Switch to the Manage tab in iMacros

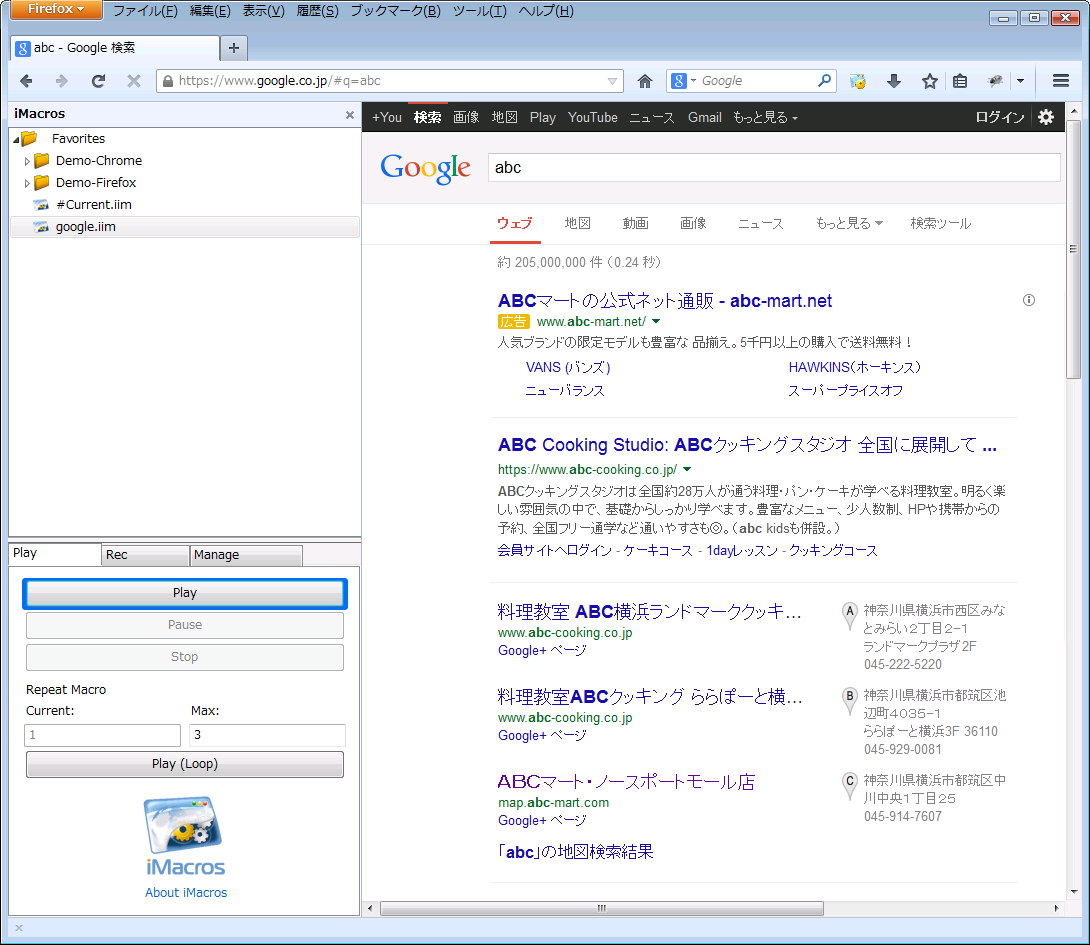pos(246,555)
